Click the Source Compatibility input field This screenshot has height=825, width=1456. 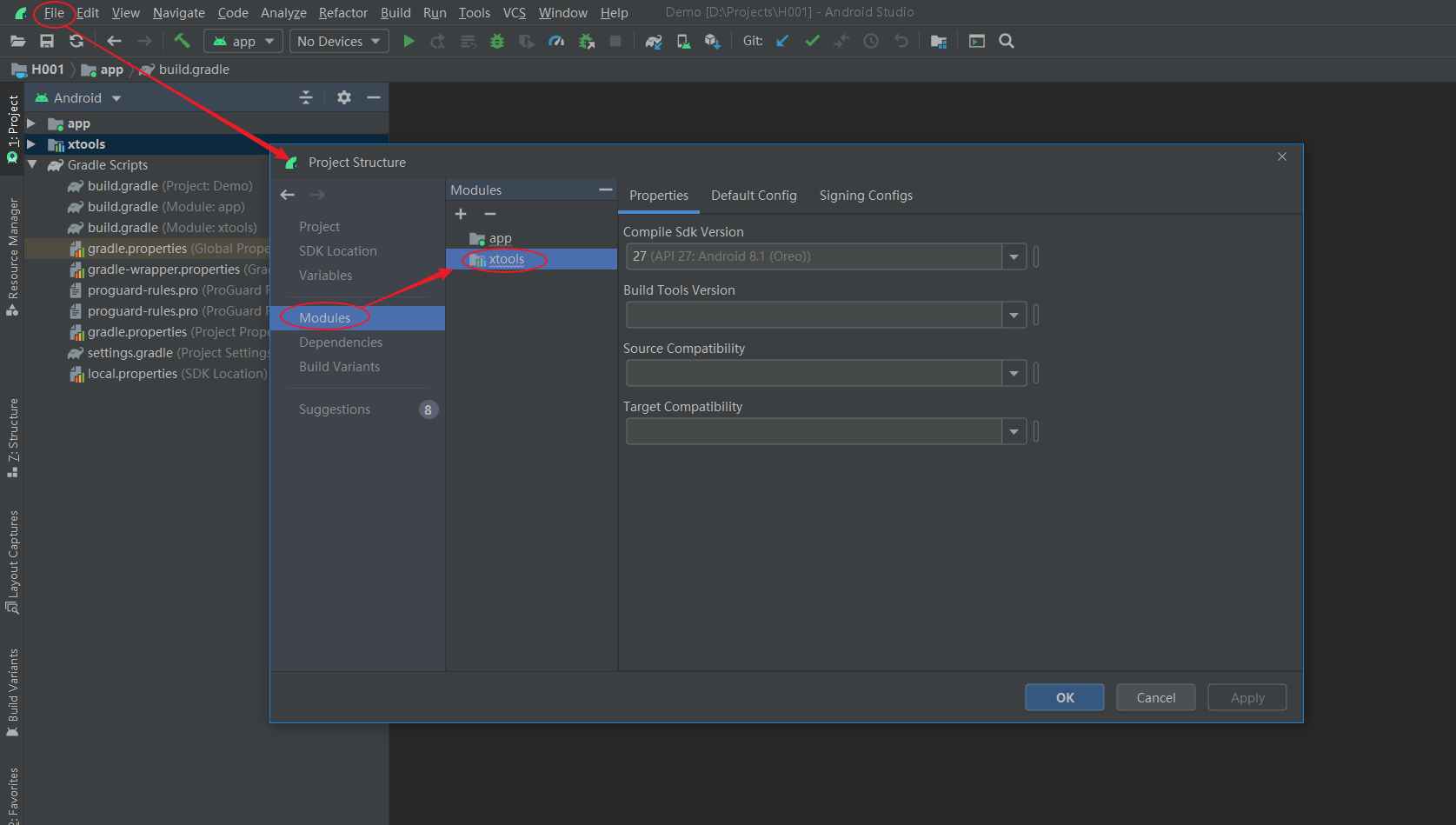[814, 373]
